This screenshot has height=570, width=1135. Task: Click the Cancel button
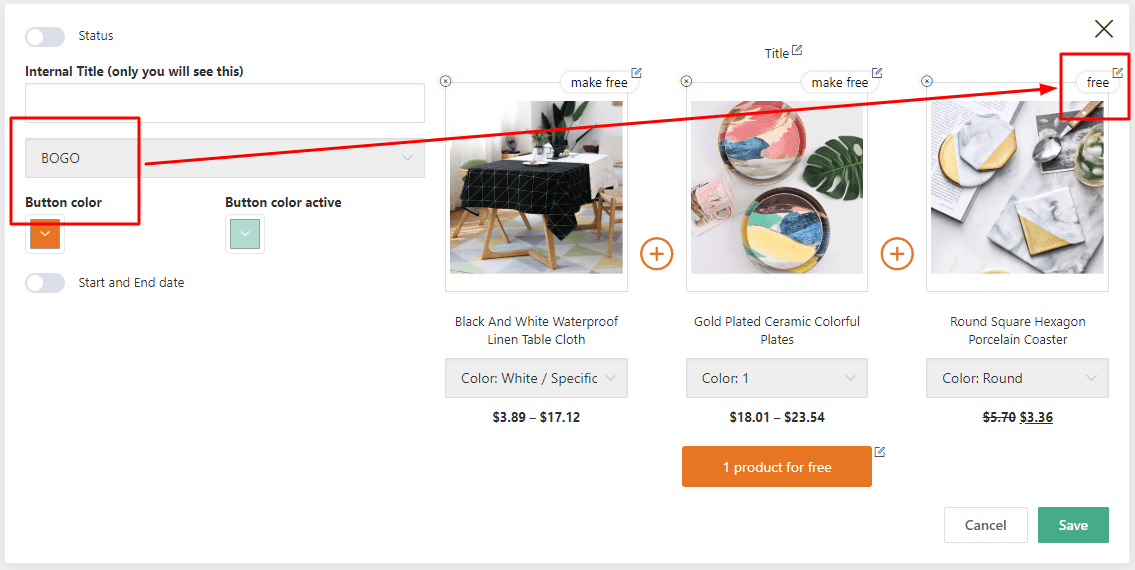click(985, 525)
